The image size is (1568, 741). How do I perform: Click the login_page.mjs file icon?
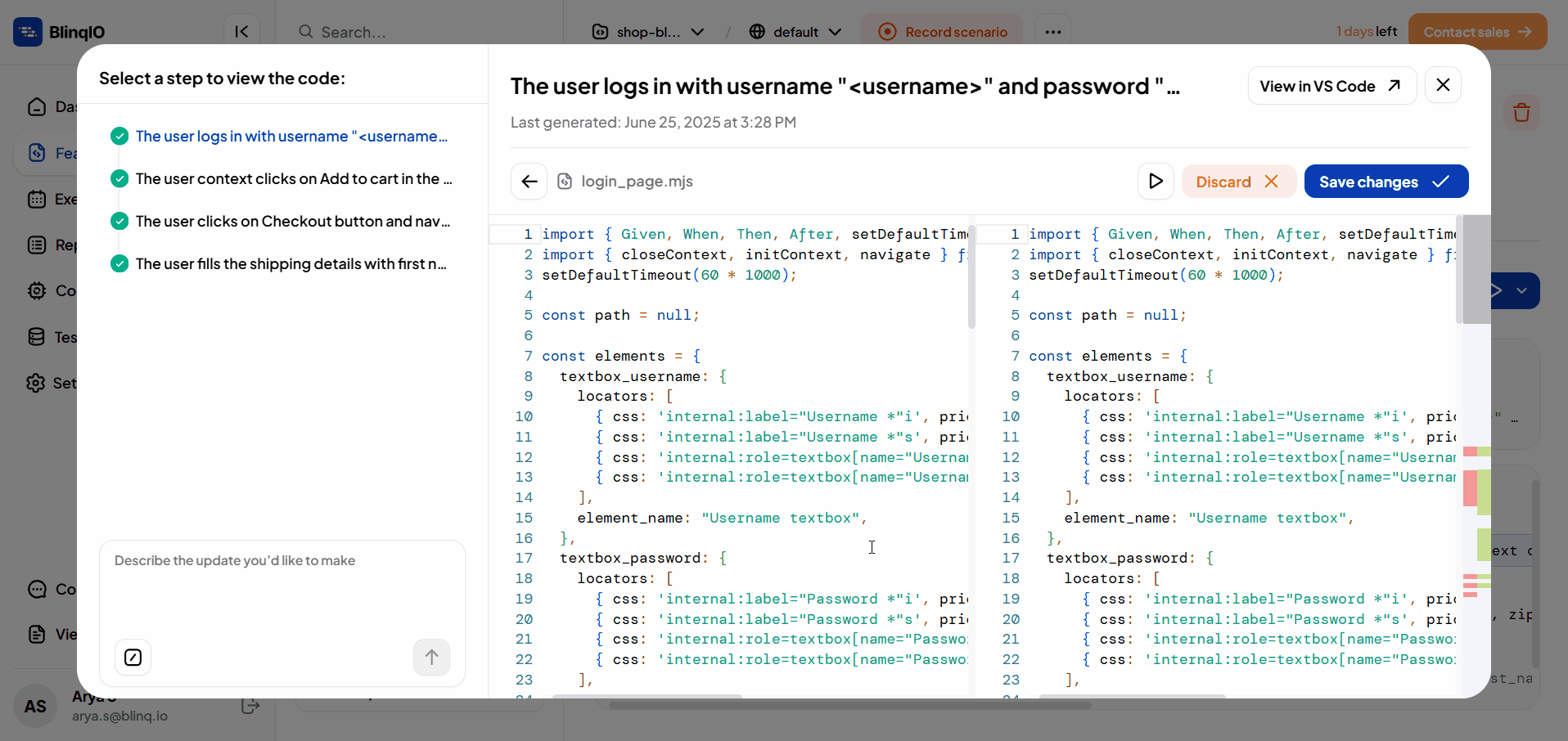(565, 182)
